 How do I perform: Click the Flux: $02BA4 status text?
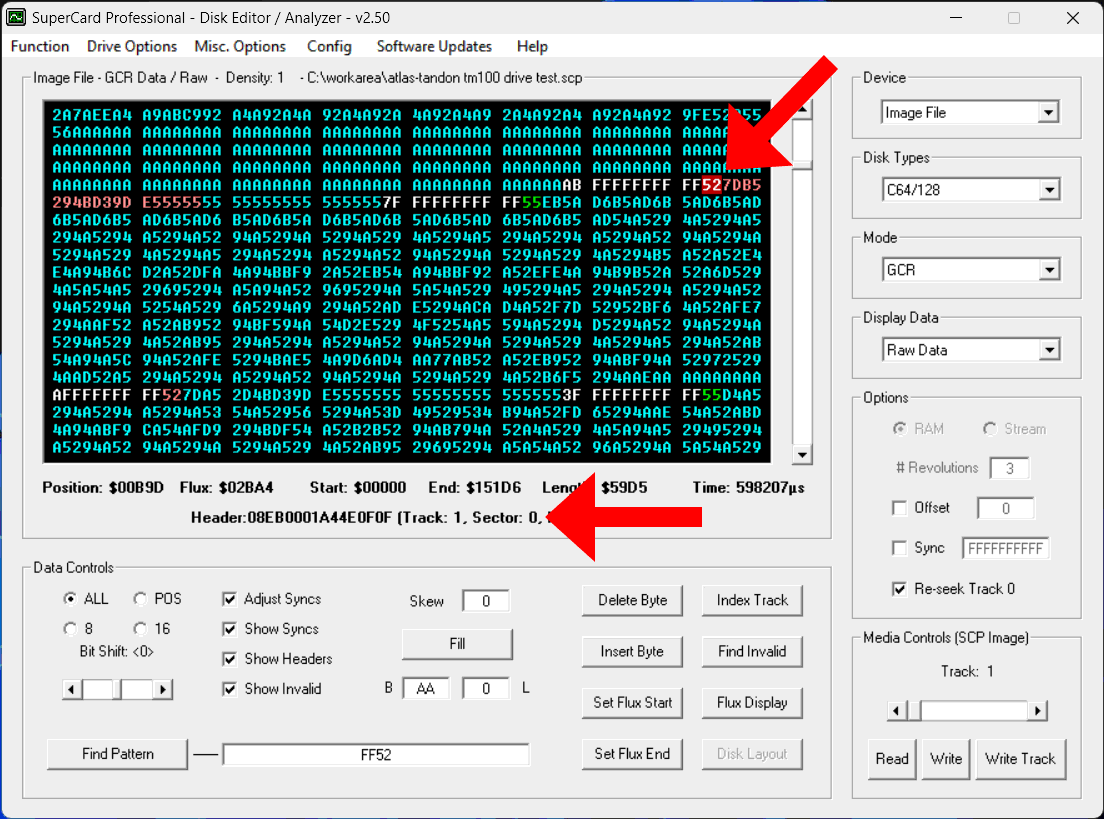tap(226, 488)
